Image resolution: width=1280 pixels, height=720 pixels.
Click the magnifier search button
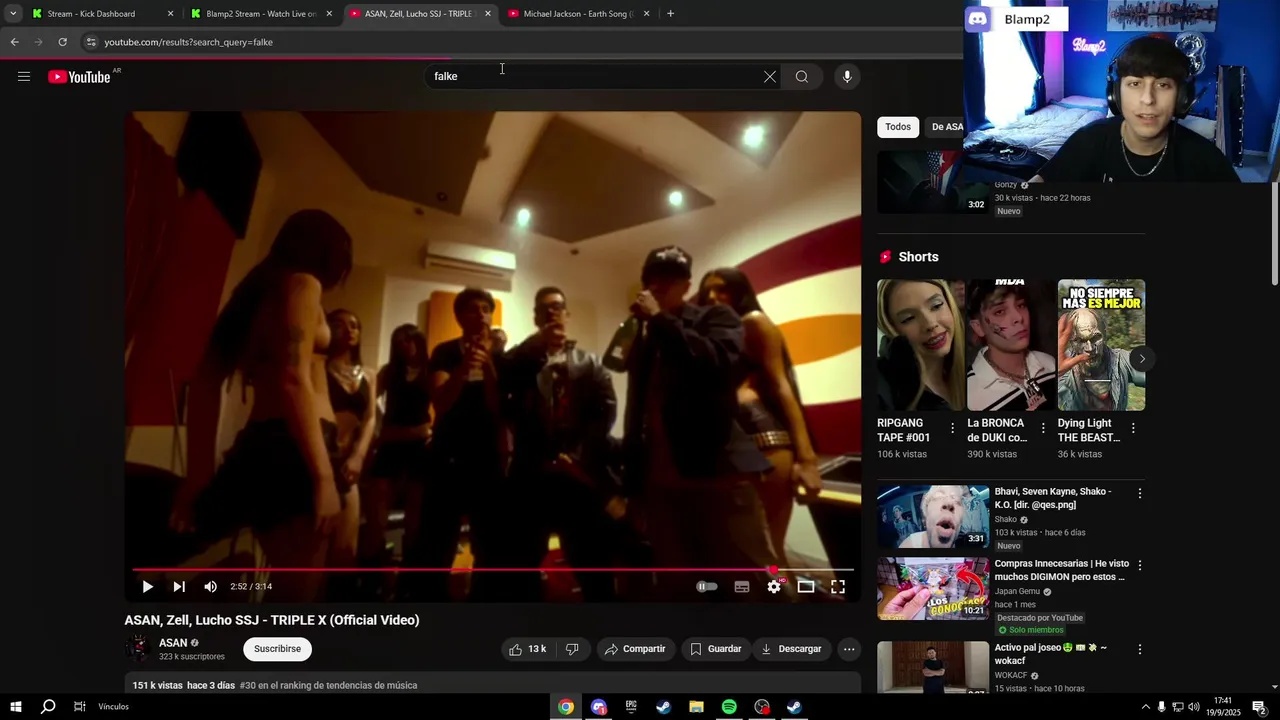pos(802,76)
